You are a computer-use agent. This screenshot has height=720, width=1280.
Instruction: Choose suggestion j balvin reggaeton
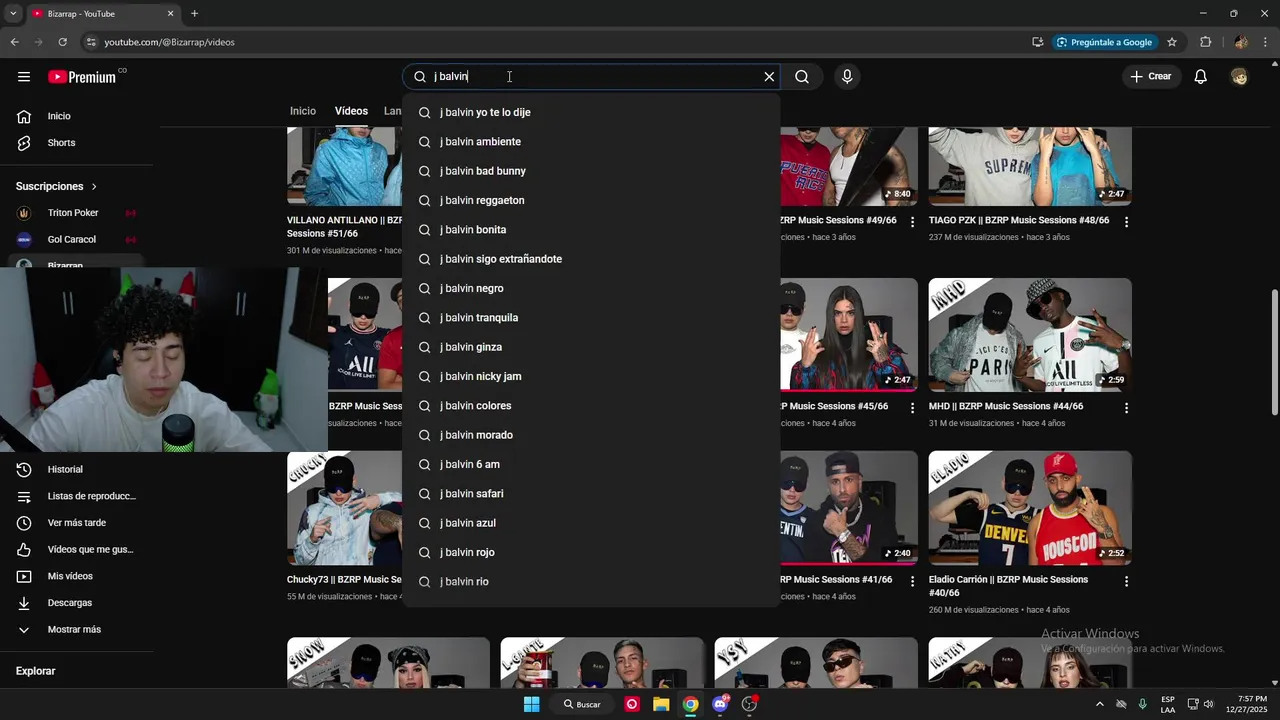pyautogui.click(x=591, y=201)
